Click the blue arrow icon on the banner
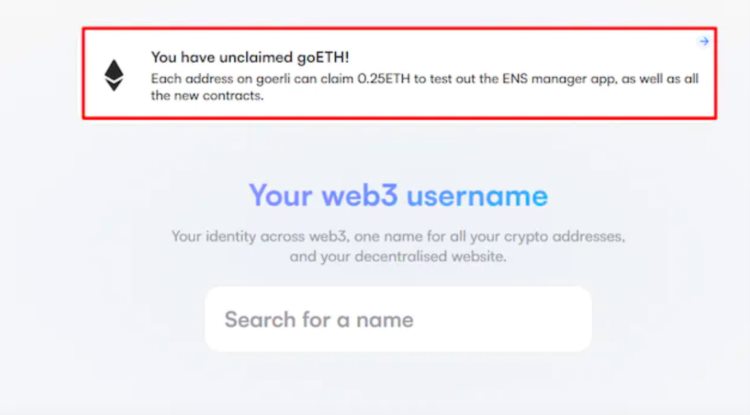This screenshot has height=415, width=750. 704,41
